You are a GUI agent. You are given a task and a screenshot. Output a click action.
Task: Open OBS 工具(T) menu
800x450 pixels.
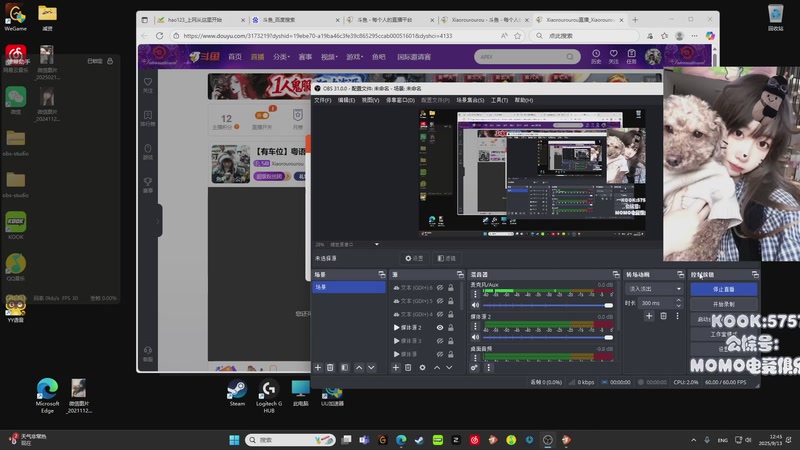click(499, 100)
